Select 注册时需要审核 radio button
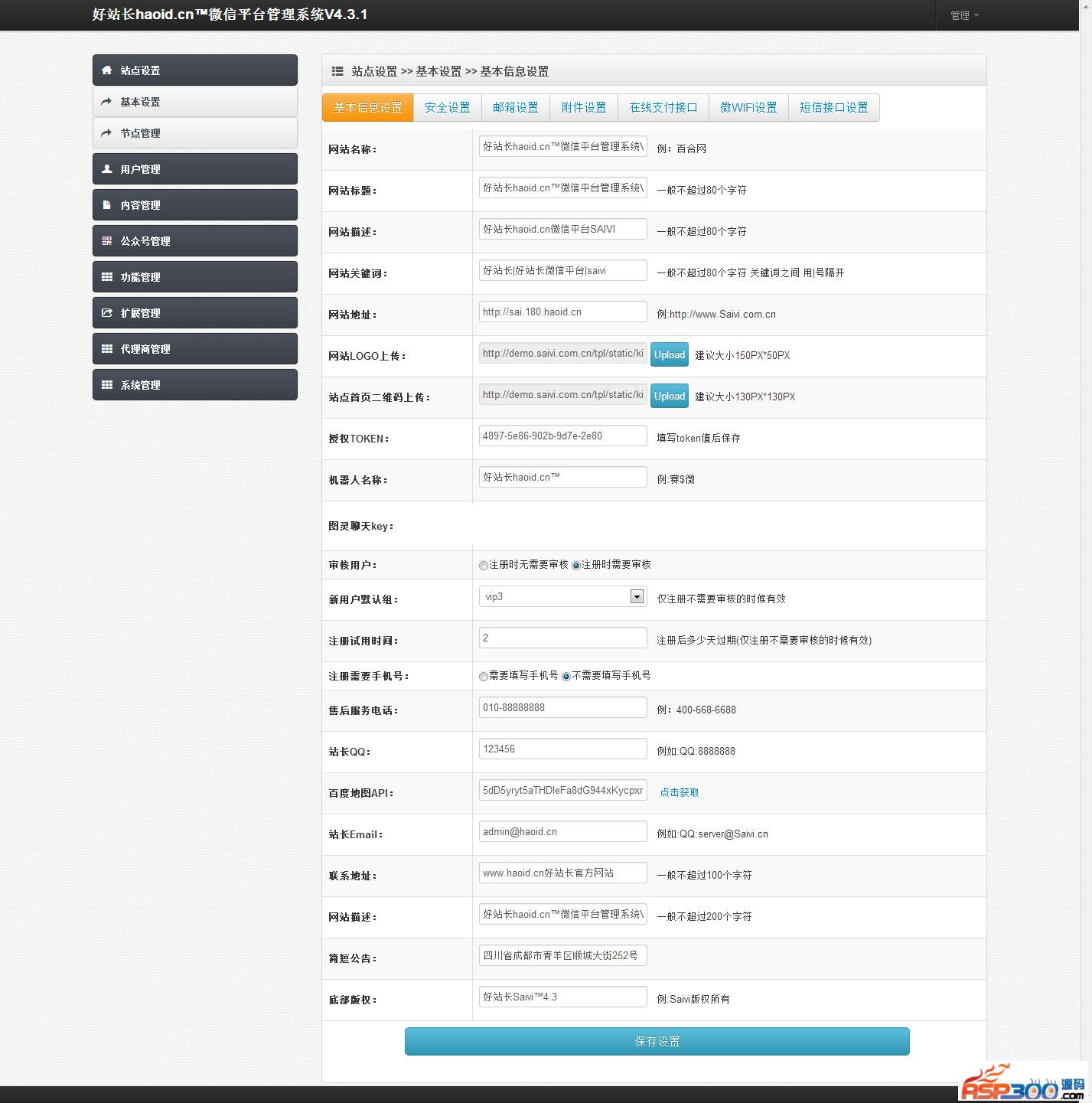 576,566
